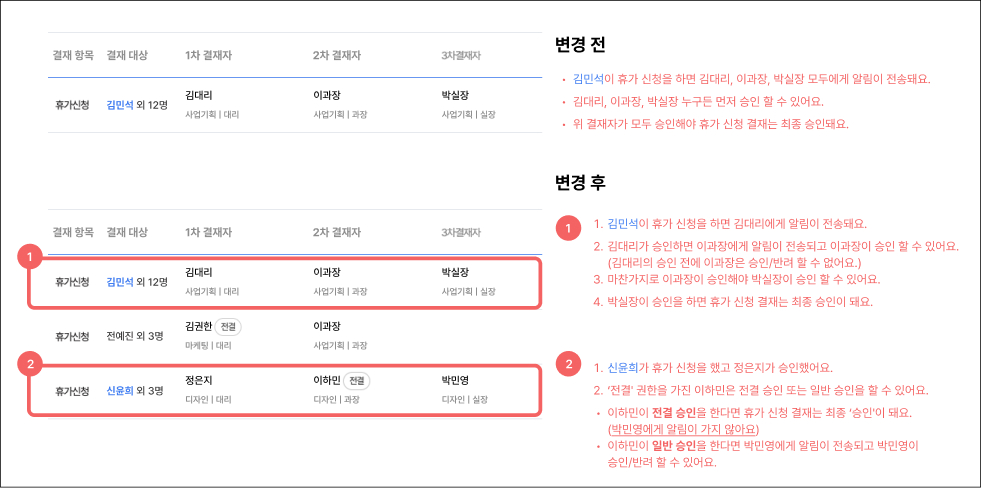
Task: Click the 변경 전 section heading
Action: point(580,45)
